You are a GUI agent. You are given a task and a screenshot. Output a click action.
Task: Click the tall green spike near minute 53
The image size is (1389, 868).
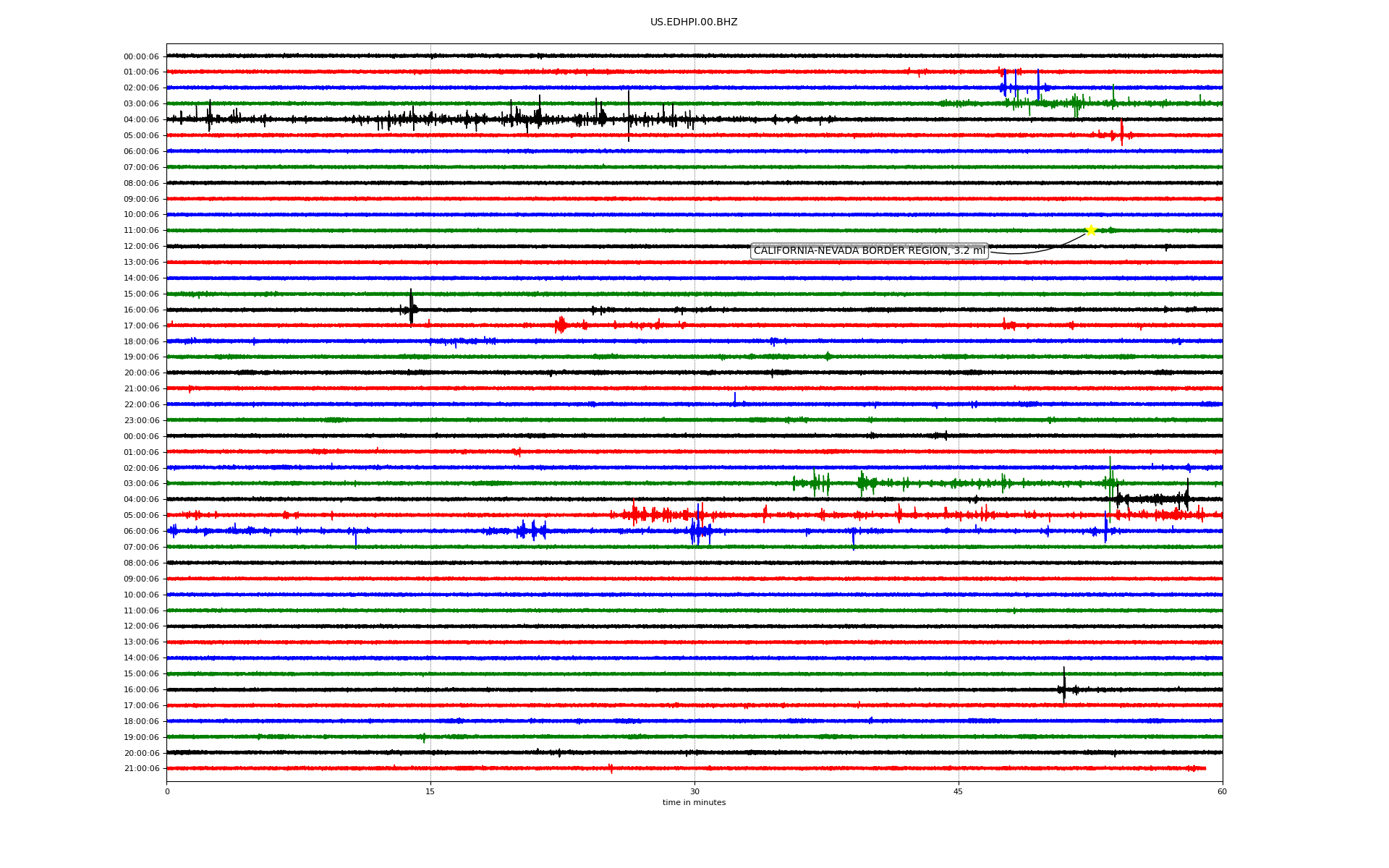coord(1110,477)
